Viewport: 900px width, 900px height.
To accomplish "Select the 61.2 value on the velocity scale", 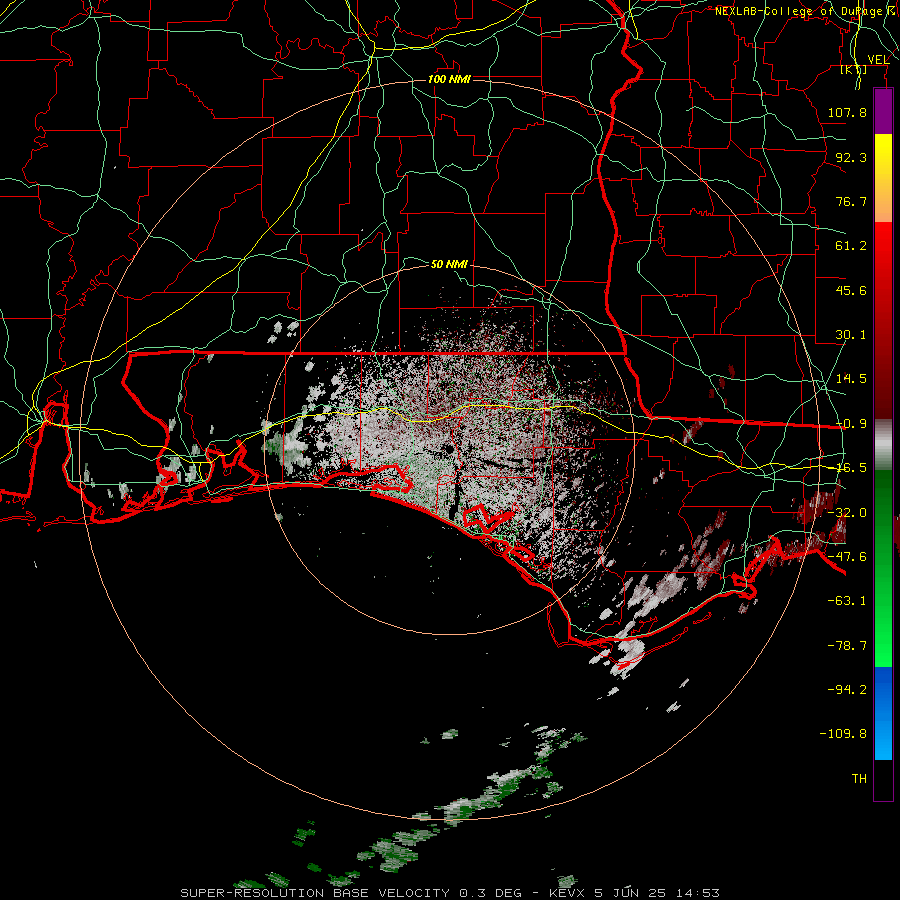I will coord(851,246).
